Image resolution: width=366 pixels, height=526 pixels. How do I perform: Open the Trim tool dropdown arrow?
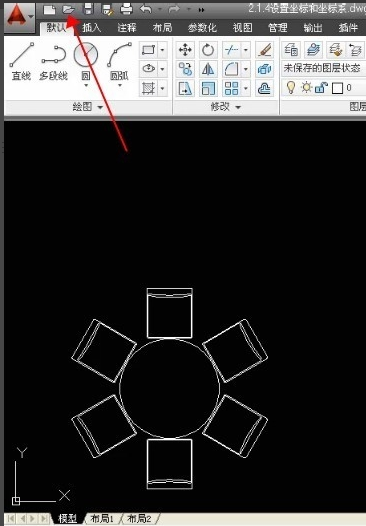[x=246, y=50]
